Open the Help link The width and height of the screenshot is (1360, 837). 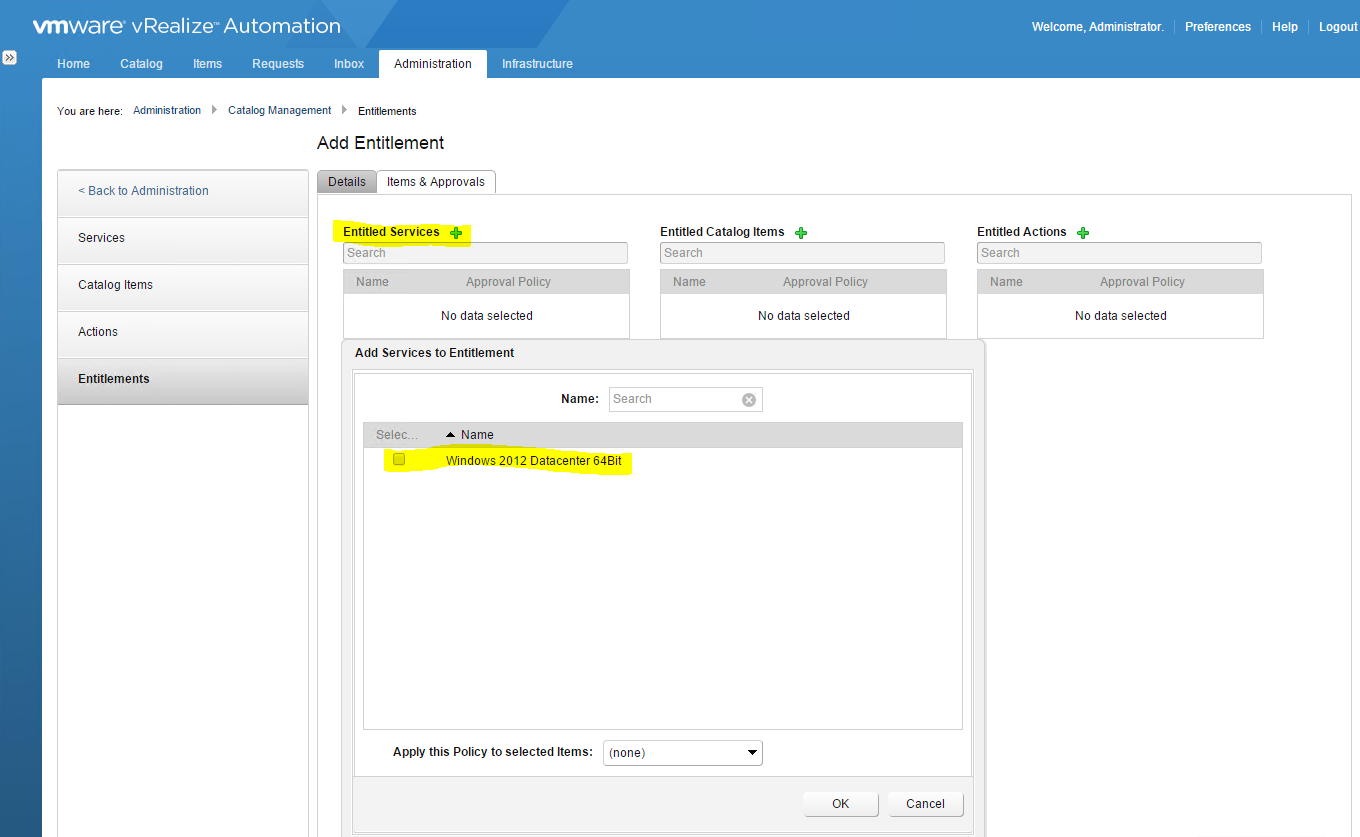1285,27
